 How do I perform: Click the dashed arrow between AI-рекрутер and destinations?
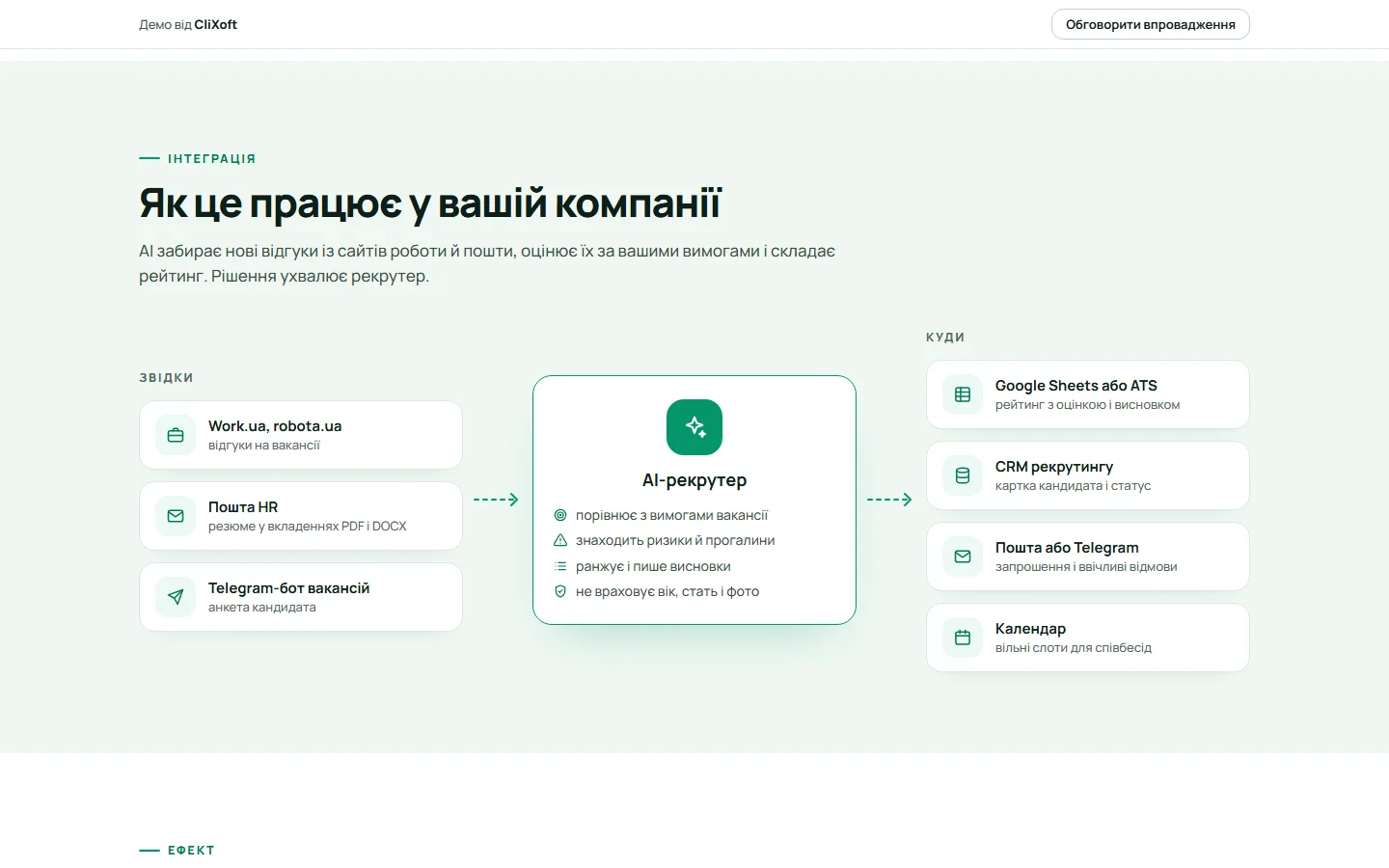point(889,500)
